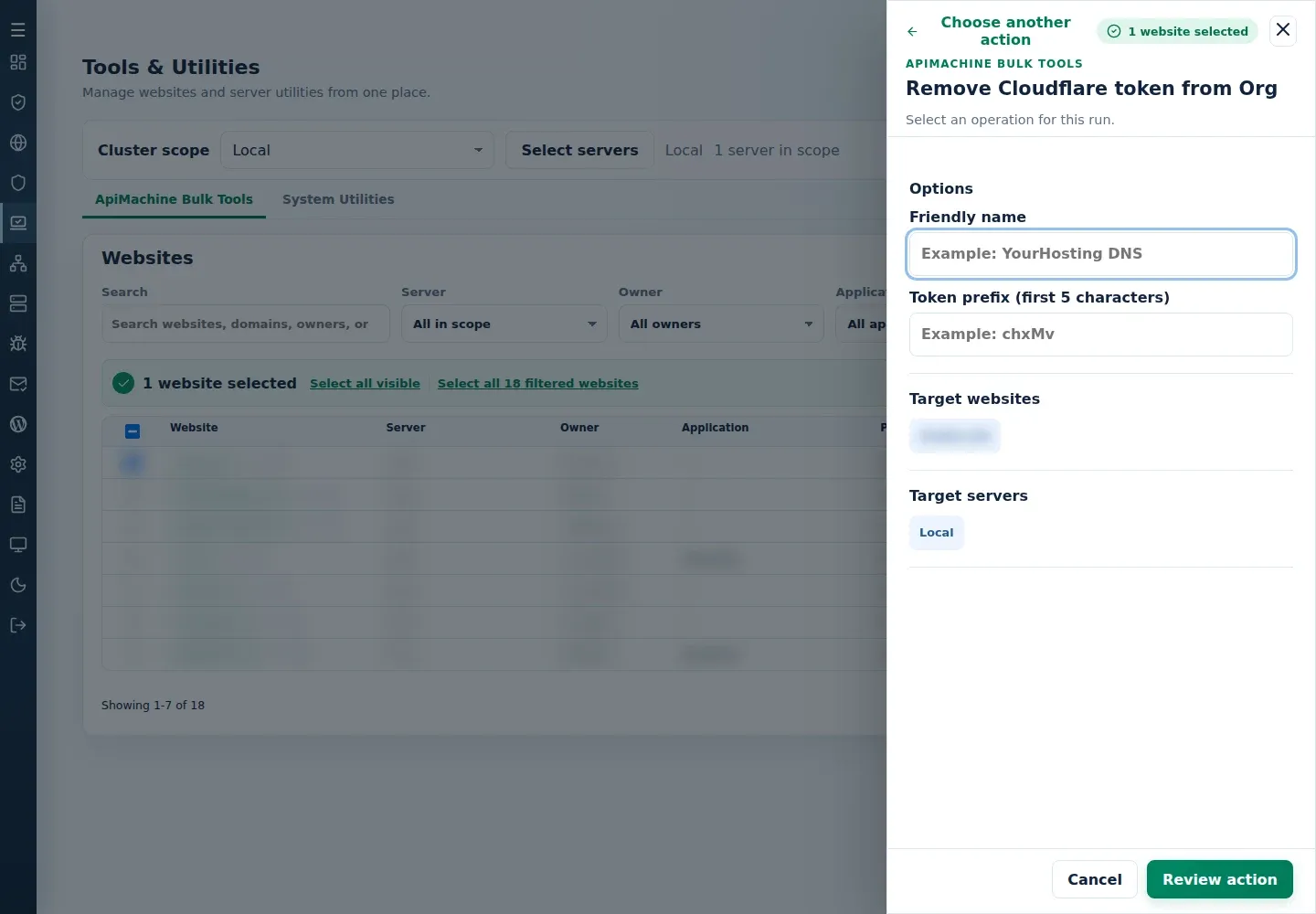
Task: Click the Server column header in table
Action: [406, 428]
